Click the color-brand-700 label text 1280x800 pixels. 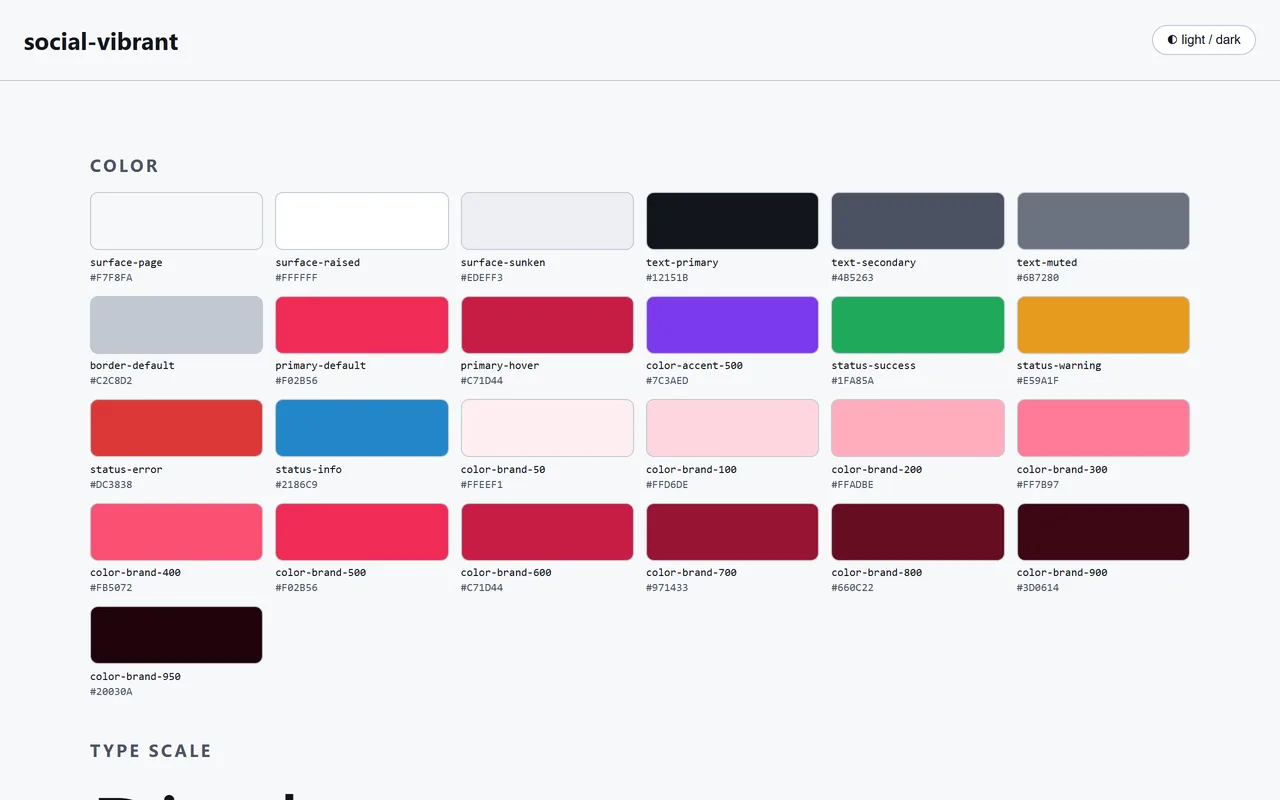[x=692, y=573]
